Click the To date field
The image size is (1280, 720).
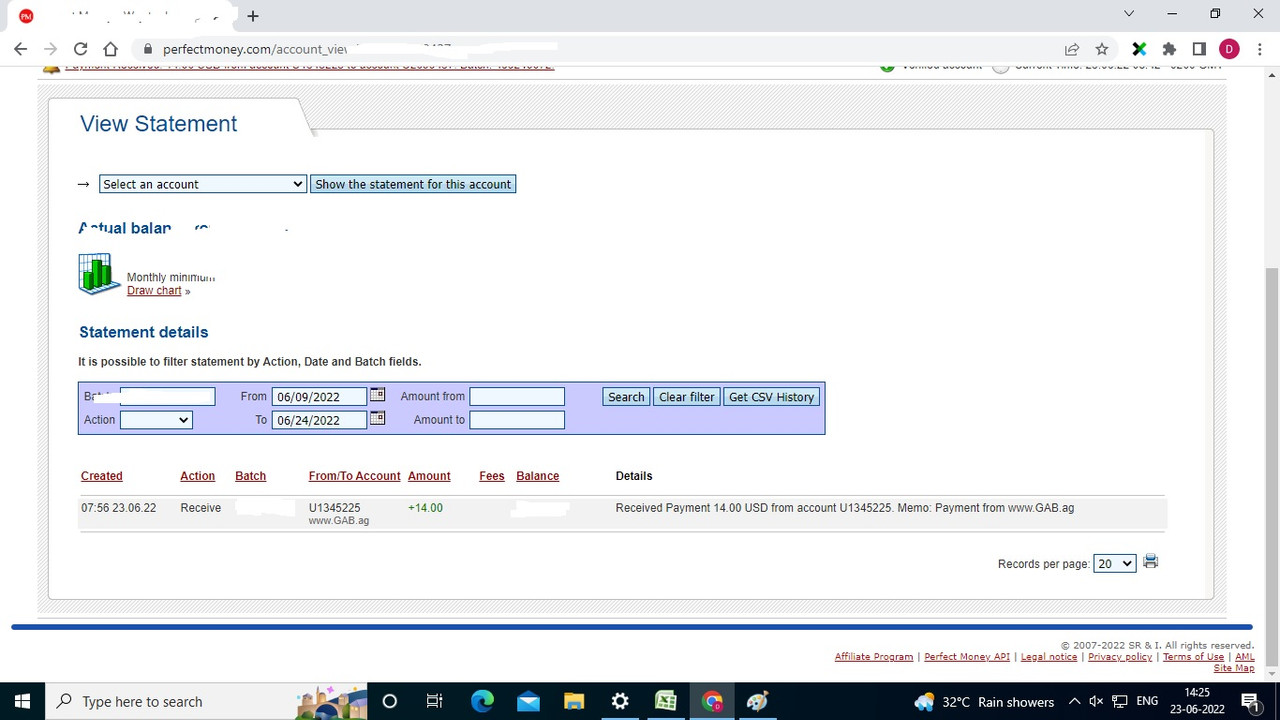pos(320,420)
